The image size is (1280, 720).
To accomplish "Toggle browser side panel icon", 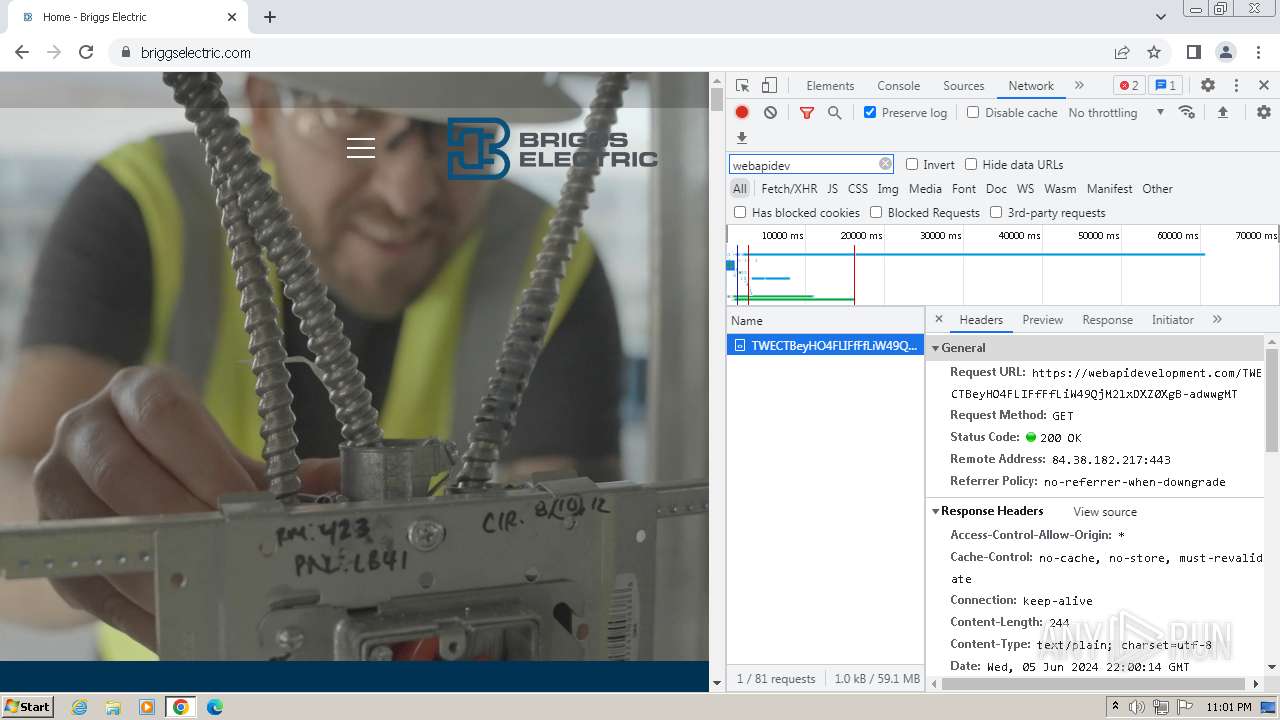I will [x=1193, y=52].
